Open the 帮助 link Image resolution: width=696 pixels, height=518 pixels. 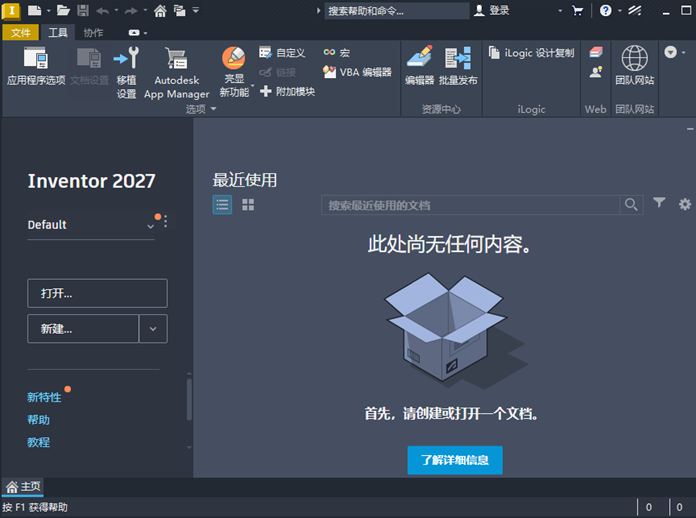(39, 419)
